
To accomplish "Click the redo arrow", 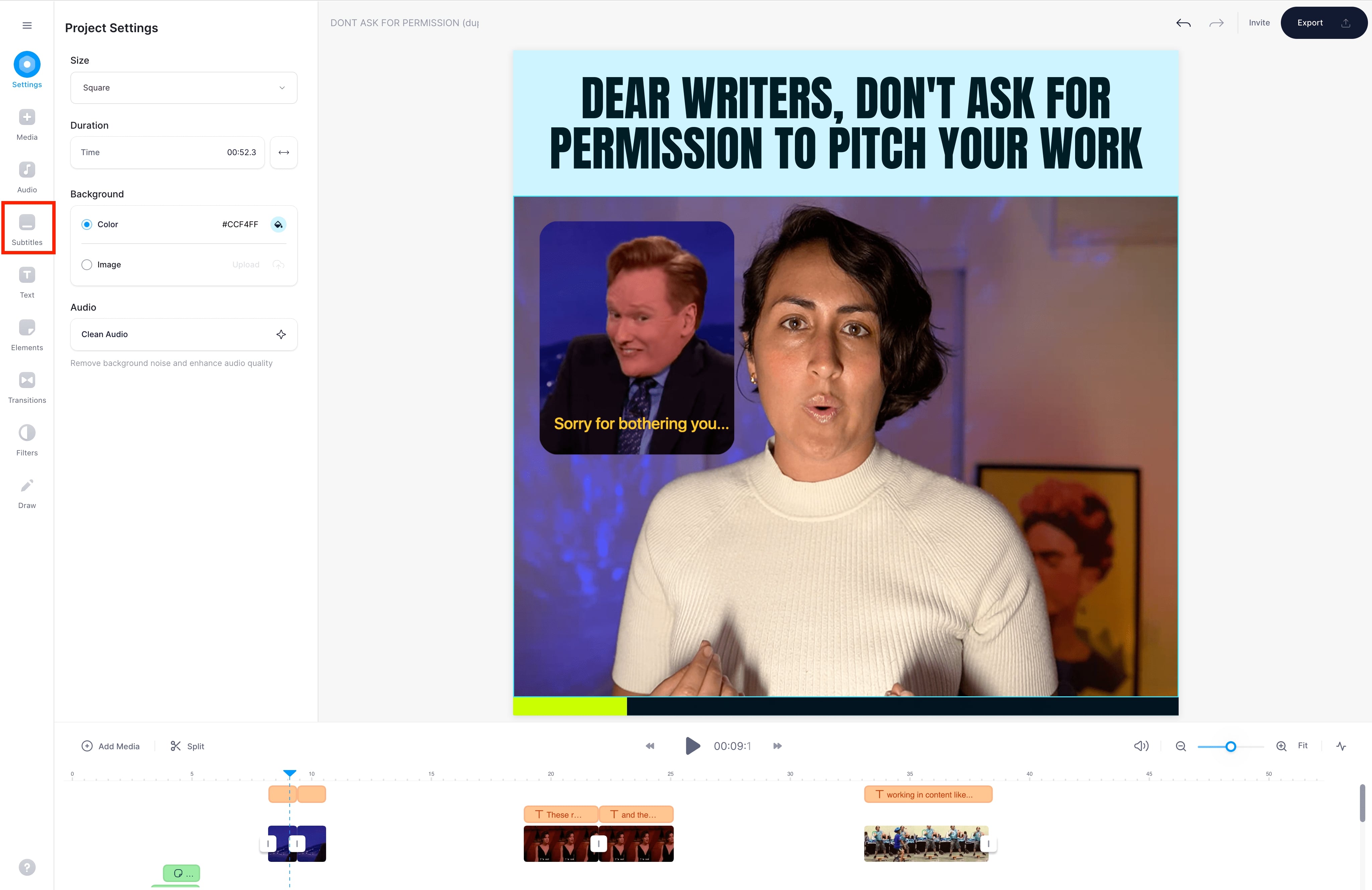I will click(x=1217, y=23).
